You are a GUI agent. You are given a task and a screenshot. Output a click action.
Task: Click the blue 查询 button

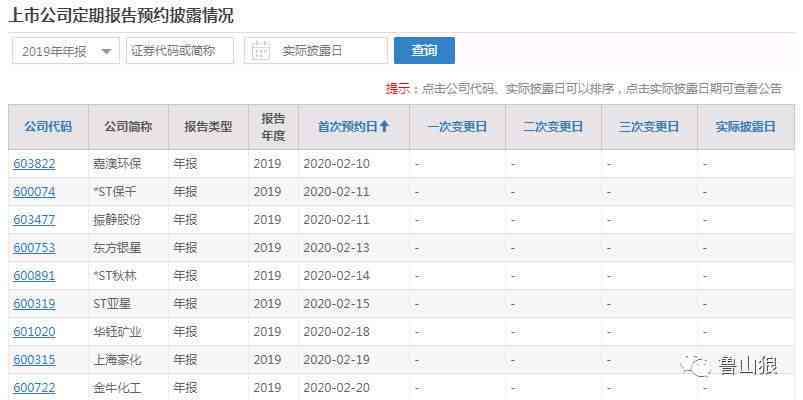[x=424, y=51]
